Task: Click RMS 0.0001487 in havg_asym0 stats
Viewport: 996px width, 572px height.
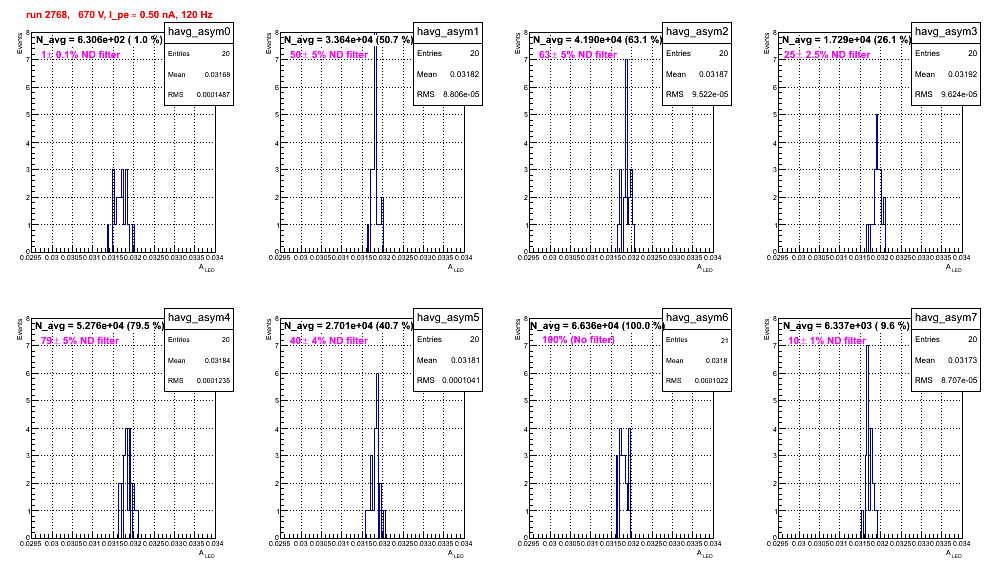Action: pos(199,95)
